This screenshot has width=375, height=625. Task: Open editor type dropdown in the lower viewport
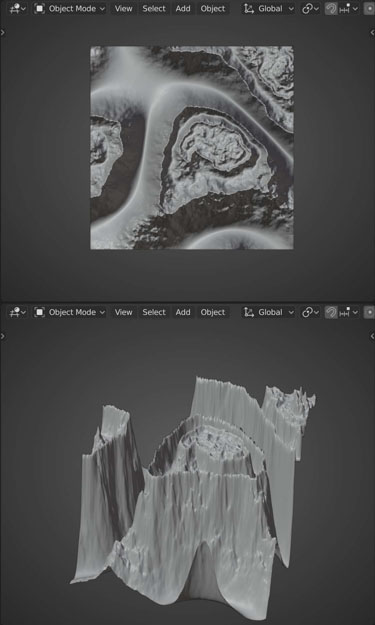coord(18,312)
